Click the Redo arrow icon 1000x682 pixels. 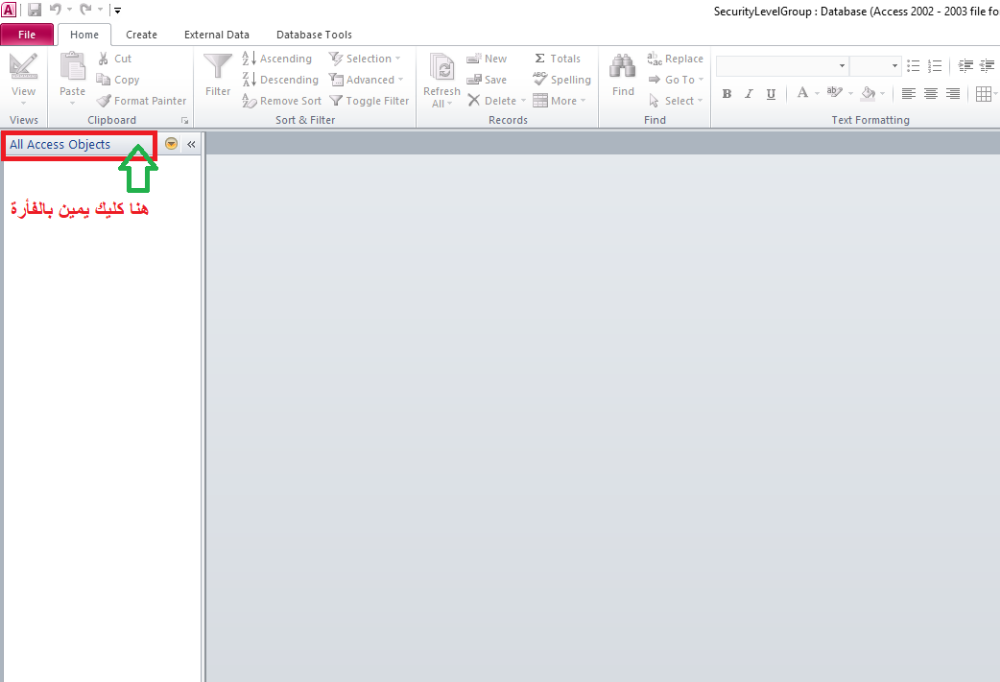85,10
